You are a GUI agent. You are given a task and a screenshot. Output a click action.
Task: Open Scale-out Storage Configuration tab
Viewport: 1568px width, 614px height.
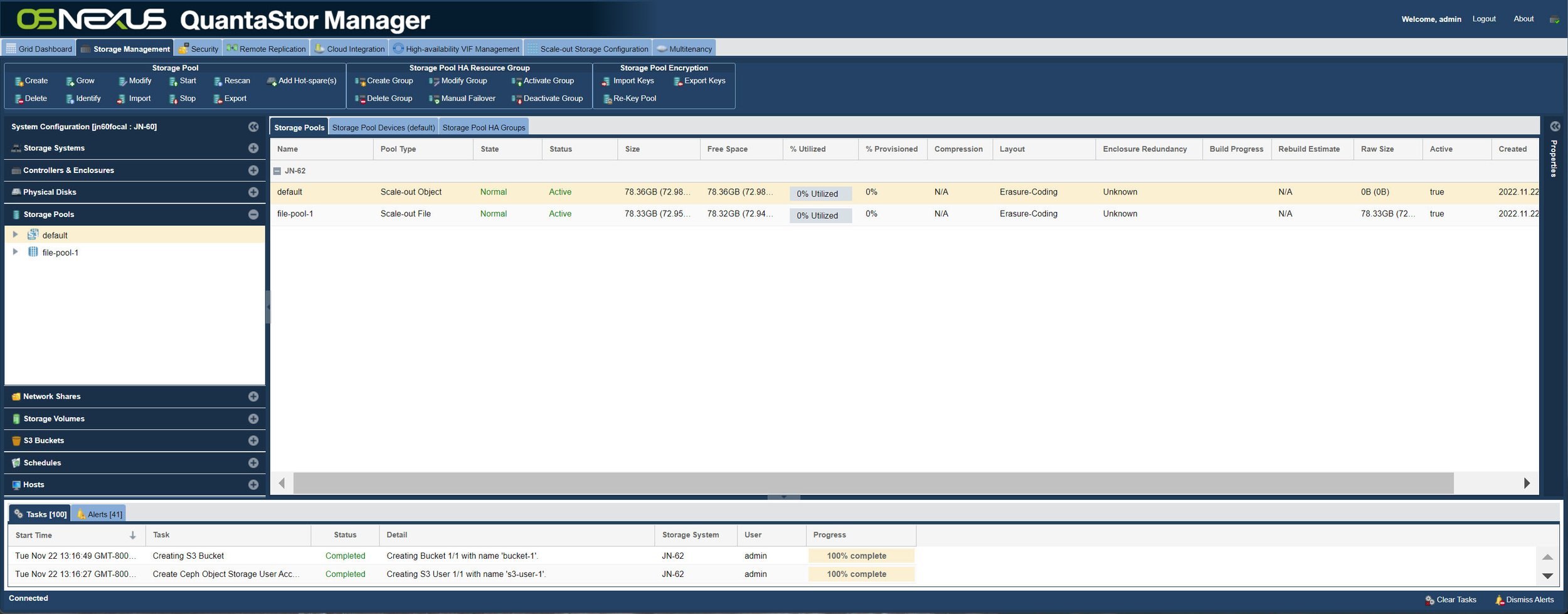coord(588,49)
